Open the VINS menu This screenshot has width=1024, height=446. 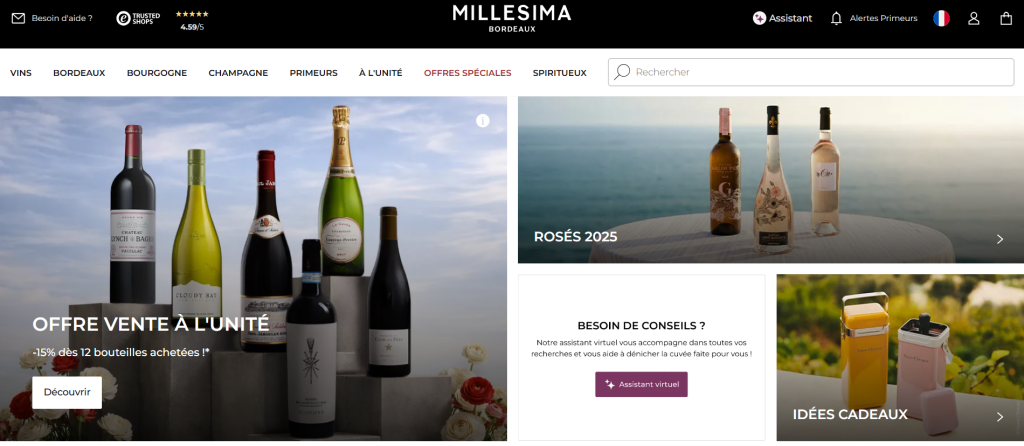21,73
